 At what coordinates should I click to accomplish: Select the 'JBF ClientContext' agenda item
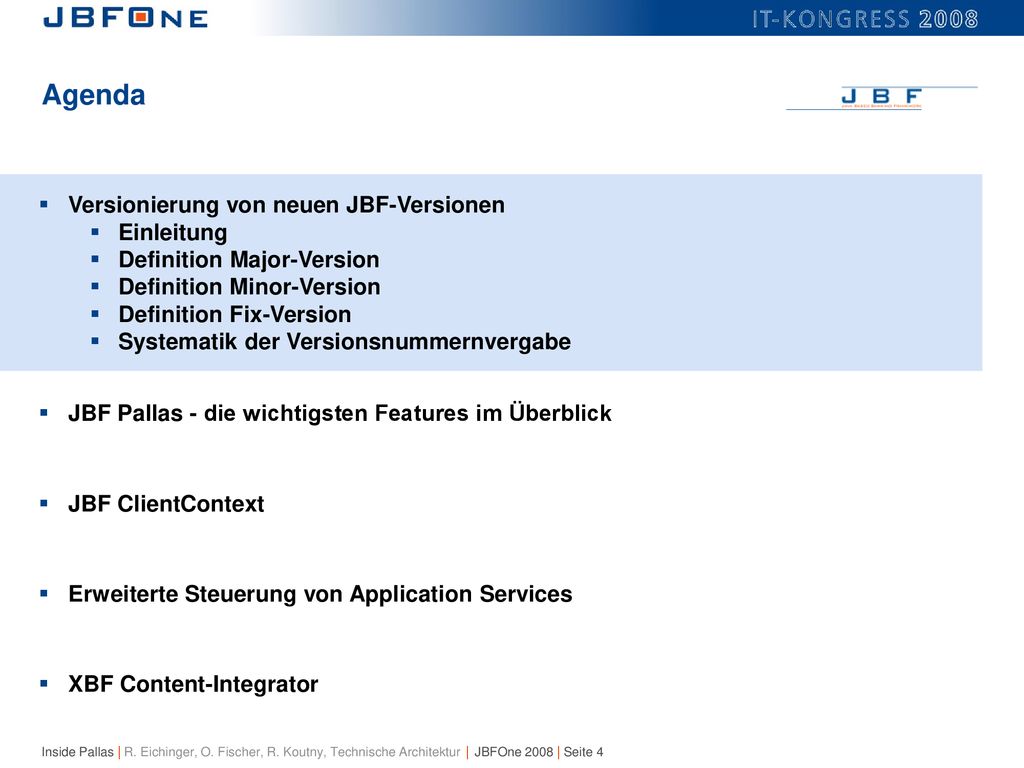point(167,504)
